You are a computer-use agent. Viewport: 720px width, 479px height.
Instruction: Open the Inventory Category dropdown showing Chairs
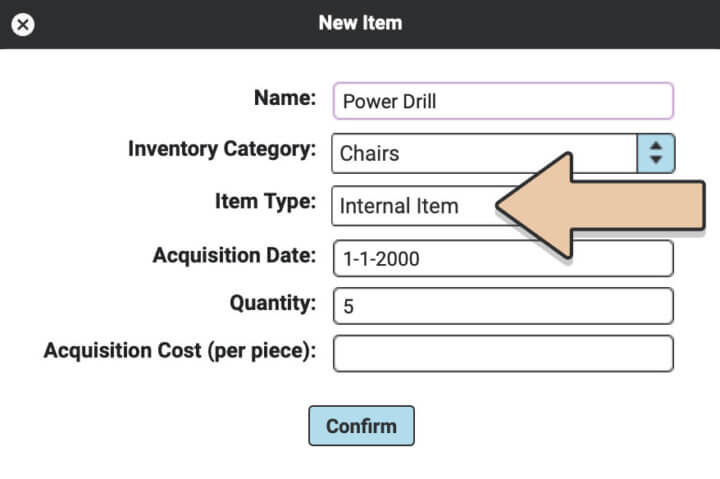tap(503, 153)
